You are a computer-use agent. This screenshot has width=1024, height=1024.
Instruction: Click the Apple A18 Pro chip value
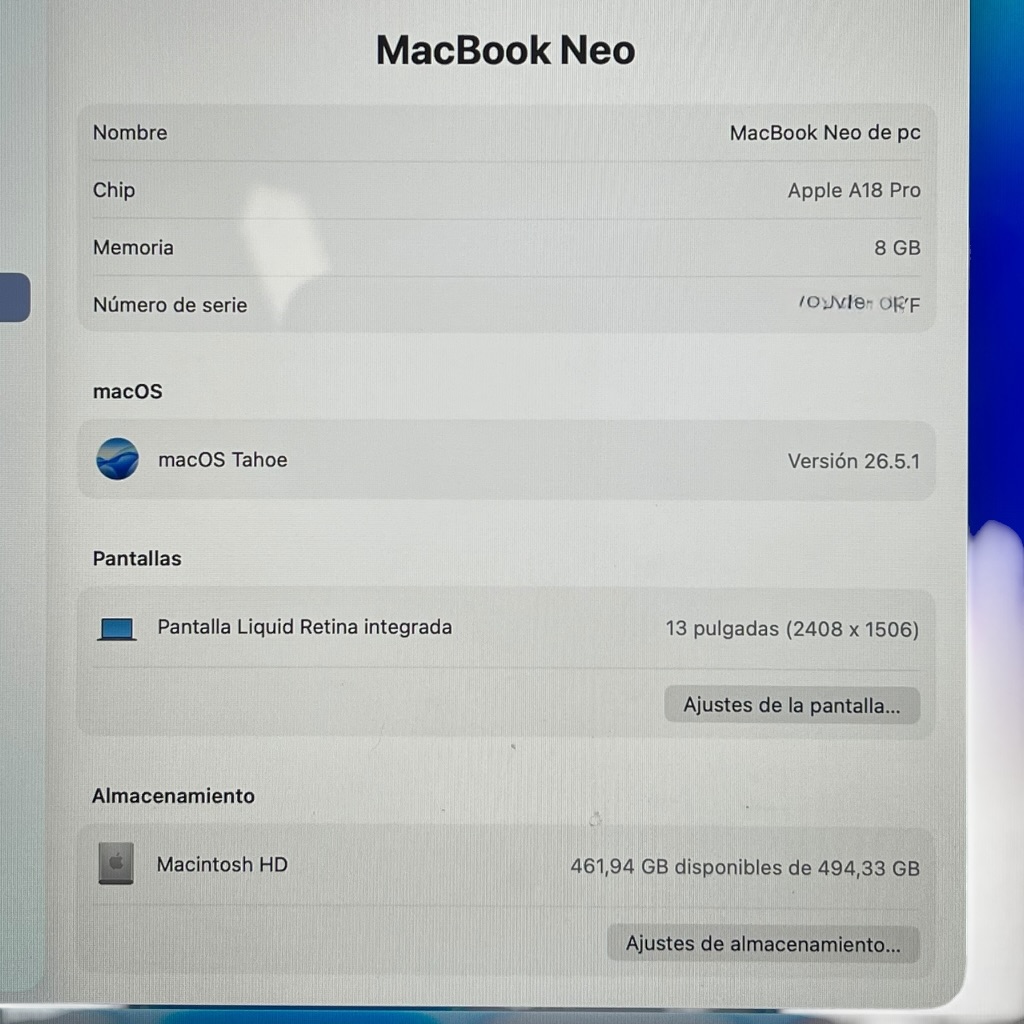(x=854, y=190)
